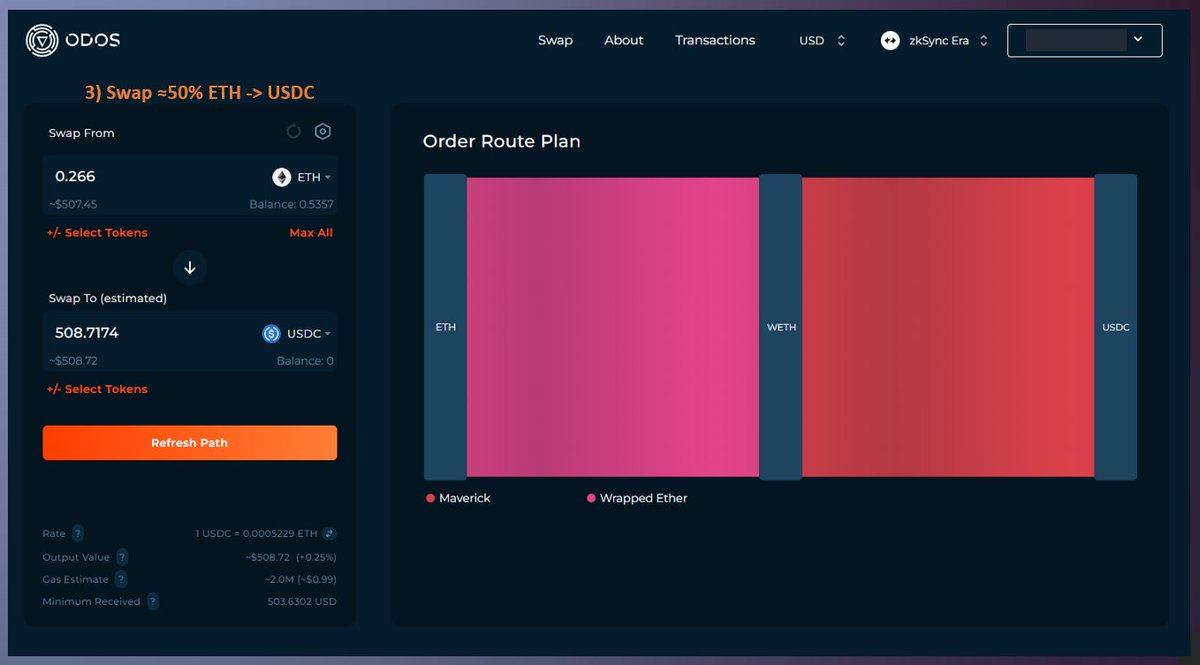This screenshot has height=665, width=1200.
Task: Open the wallet account dropdown
Action: point(1085,40)
